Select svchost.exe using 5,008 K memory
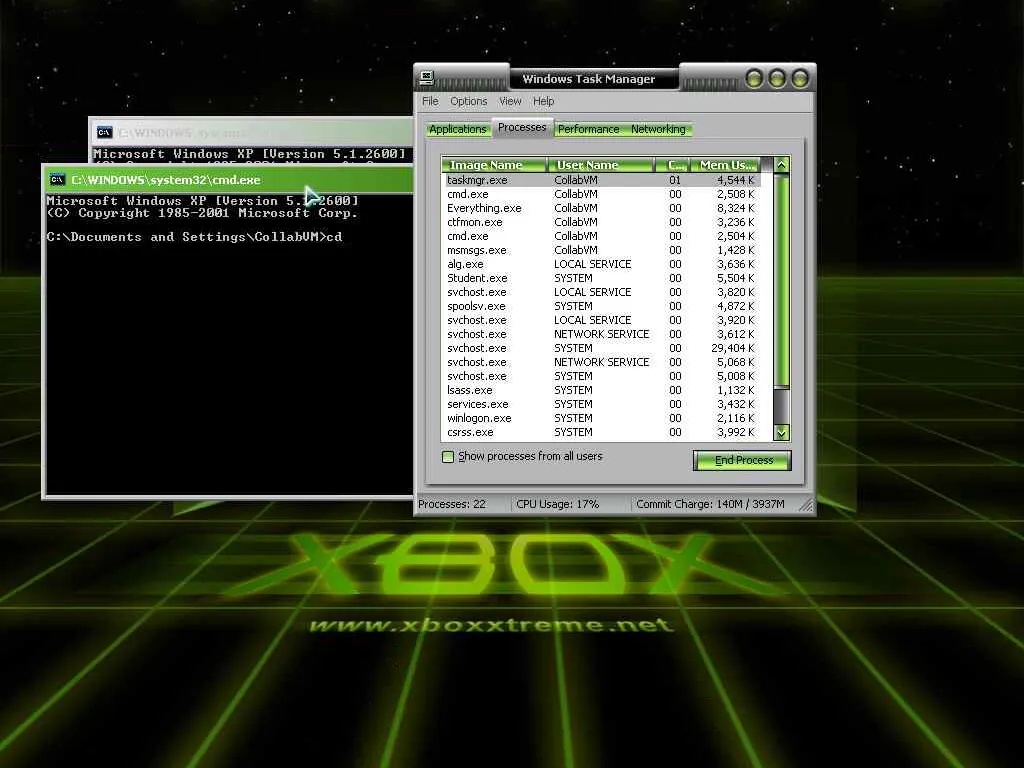1024x768 pixels. [x=601, y=376]
